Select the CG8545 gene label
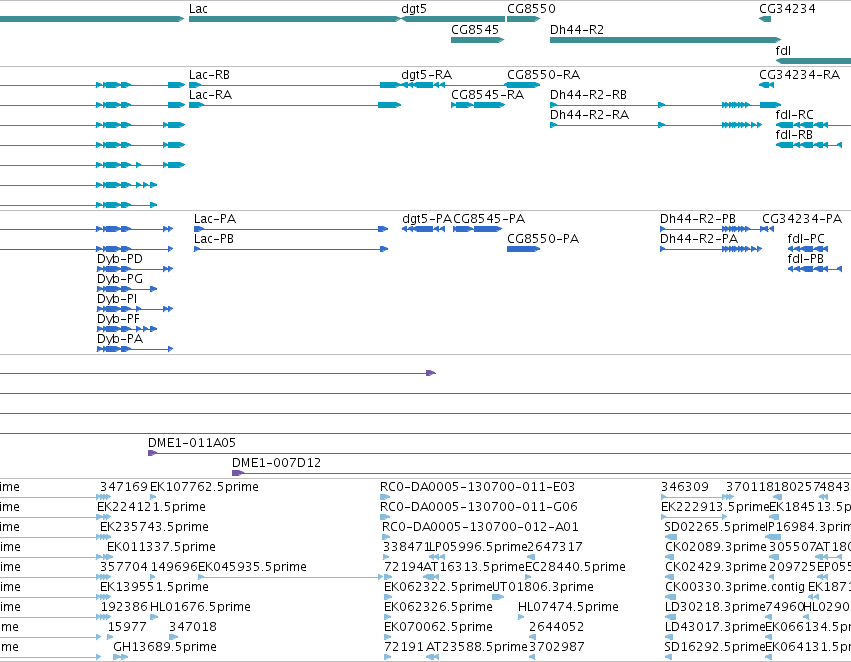Viewport: 851px width, 662px height. click(475, 30)
